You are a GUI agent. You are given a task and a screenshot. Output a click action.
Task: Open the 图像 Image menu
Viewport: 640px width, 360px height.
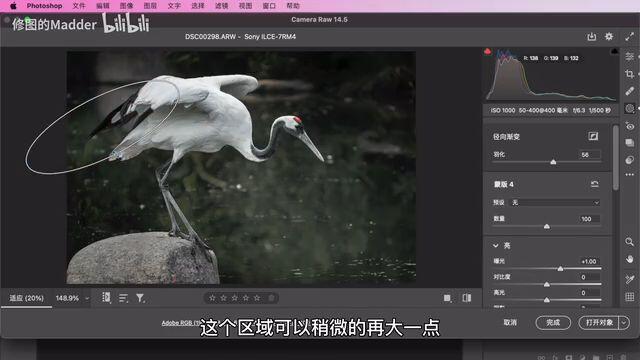(127, 6)
